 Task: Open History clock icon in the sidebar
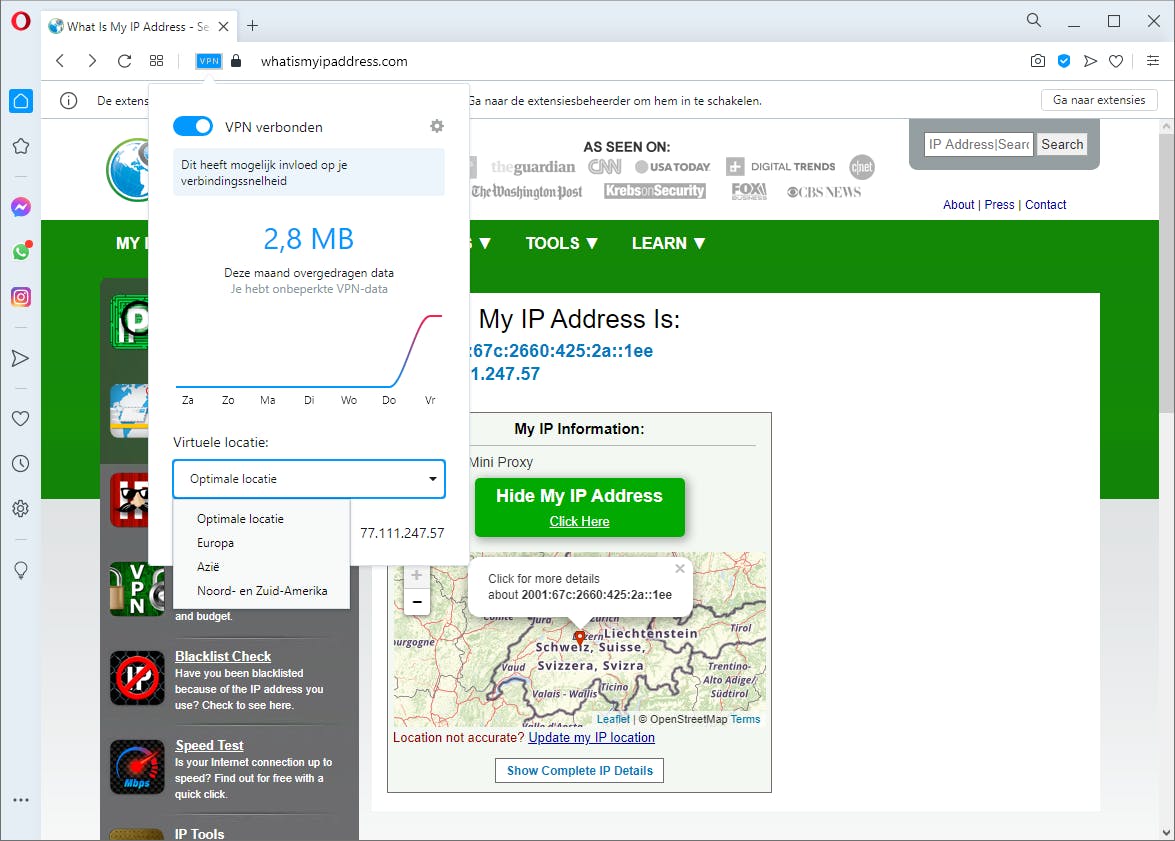click(21, 463)
